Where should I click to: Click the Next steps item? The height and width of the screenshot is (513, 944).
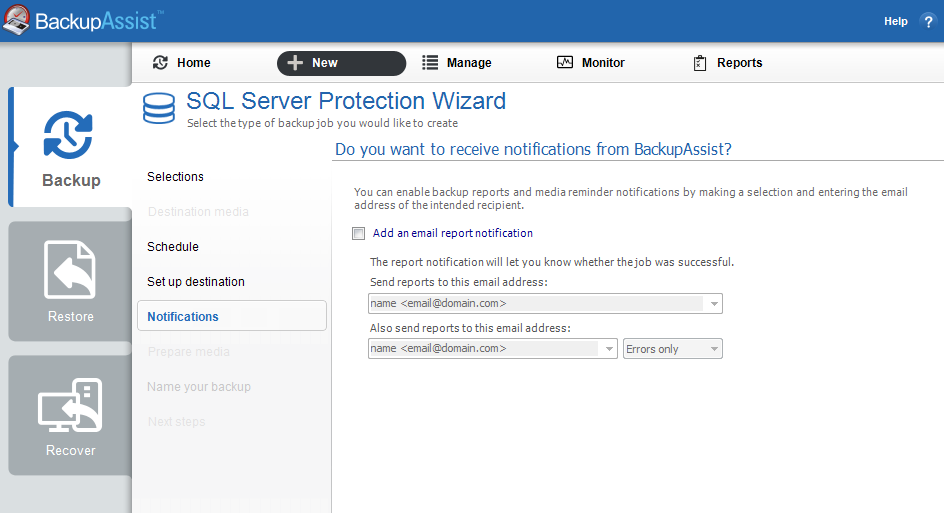tap(176, 421)
